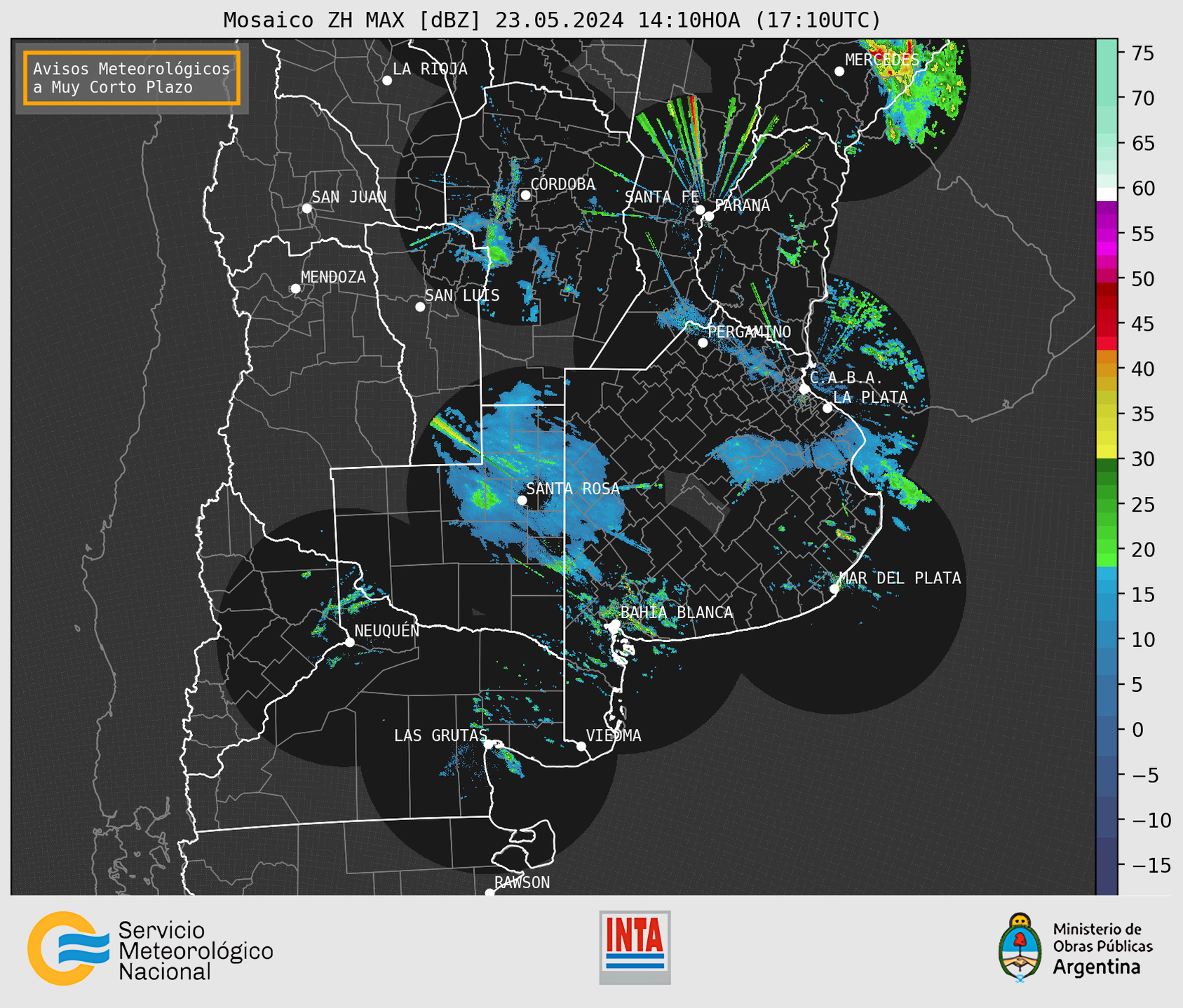Click the LA RIOJA city marker dot

tap(387, 81)
